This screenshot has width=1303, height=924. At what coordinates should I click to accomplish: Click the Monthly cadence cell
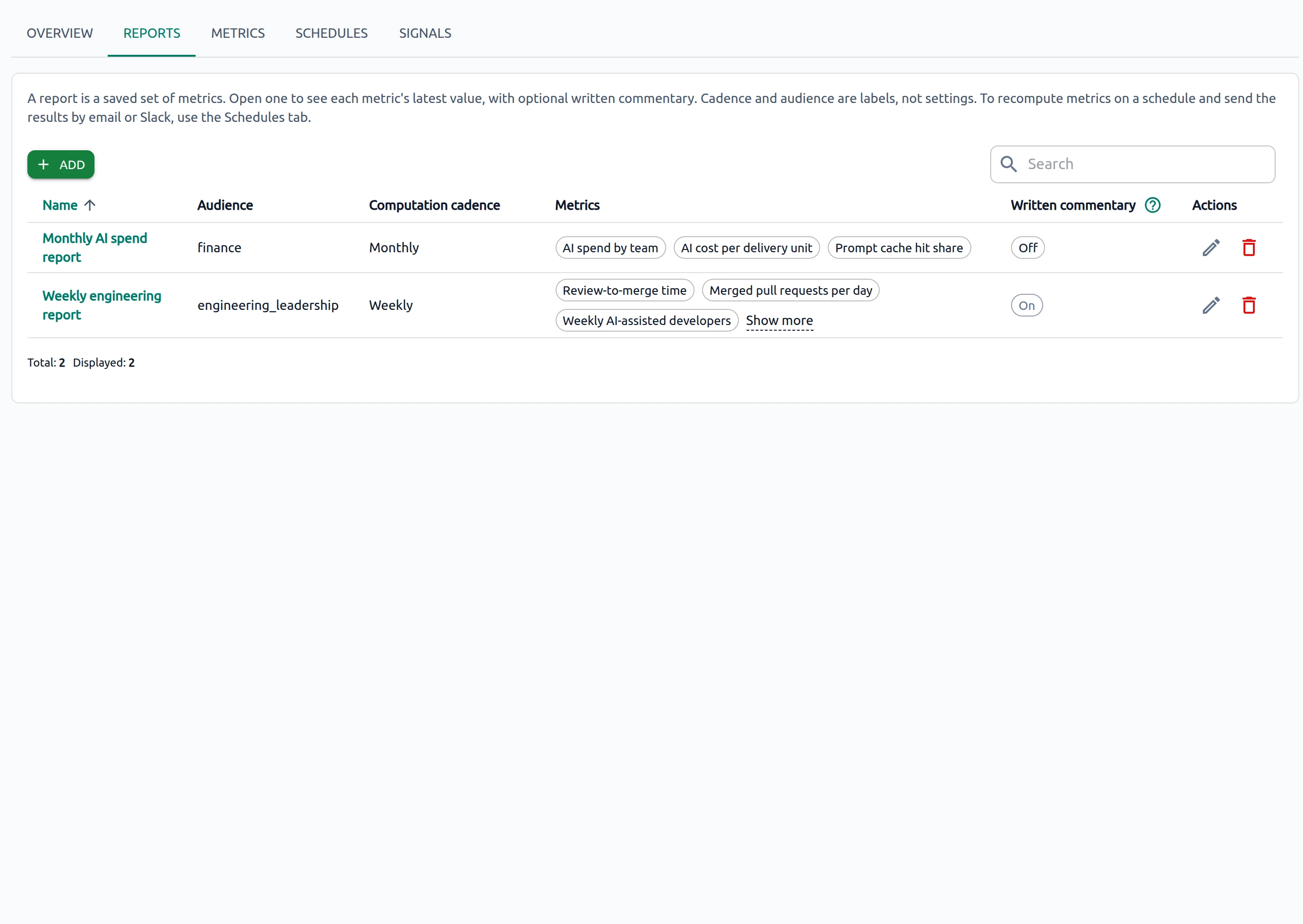coord(394,248)
